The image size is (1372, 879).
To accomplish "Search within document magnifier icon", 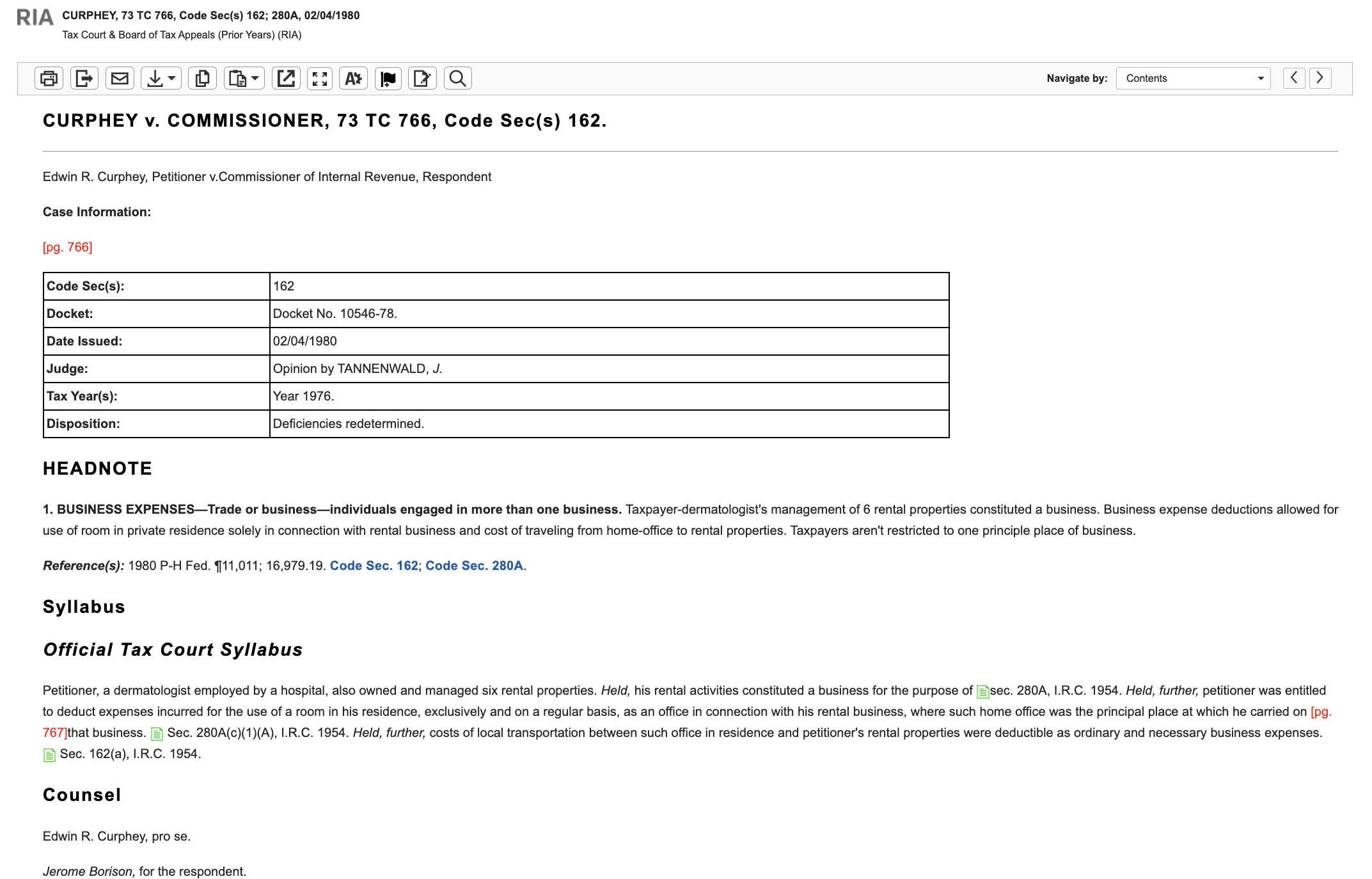I will point(457,78).
